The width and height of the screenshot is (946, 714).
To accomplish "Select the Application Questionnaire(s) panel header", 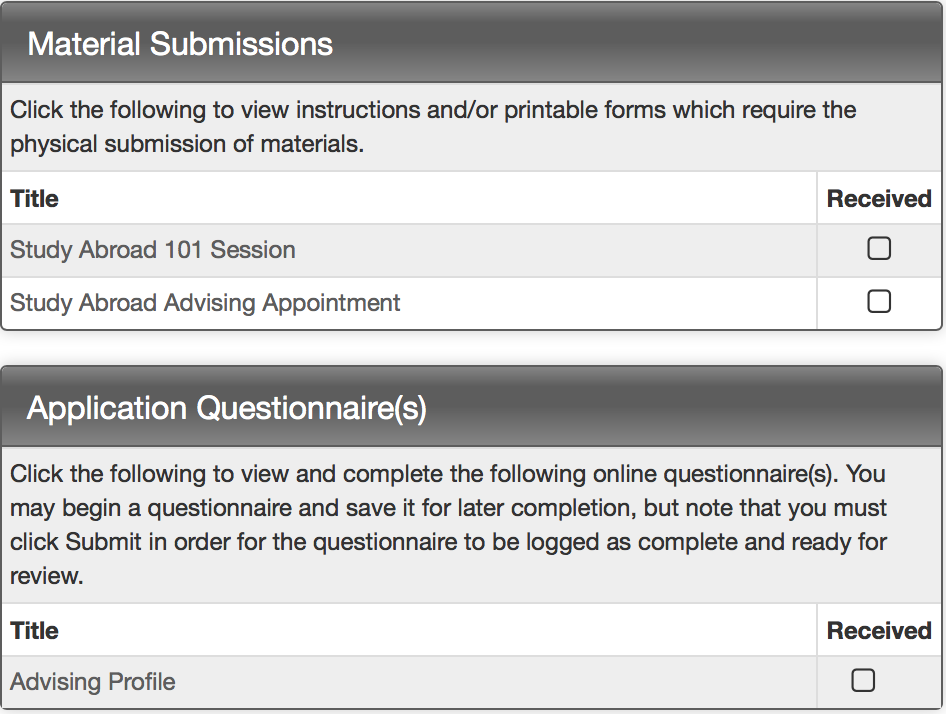I will [226, 408].
